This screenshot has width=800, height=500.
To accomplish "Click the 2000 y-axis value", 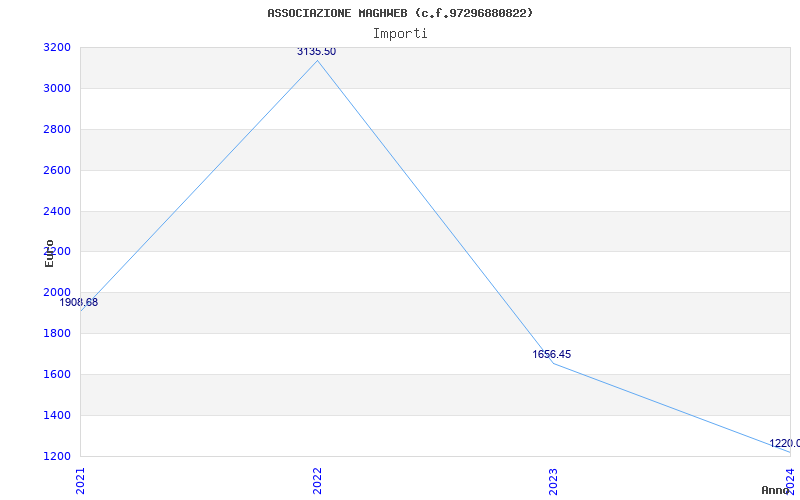I will (57, 293).
